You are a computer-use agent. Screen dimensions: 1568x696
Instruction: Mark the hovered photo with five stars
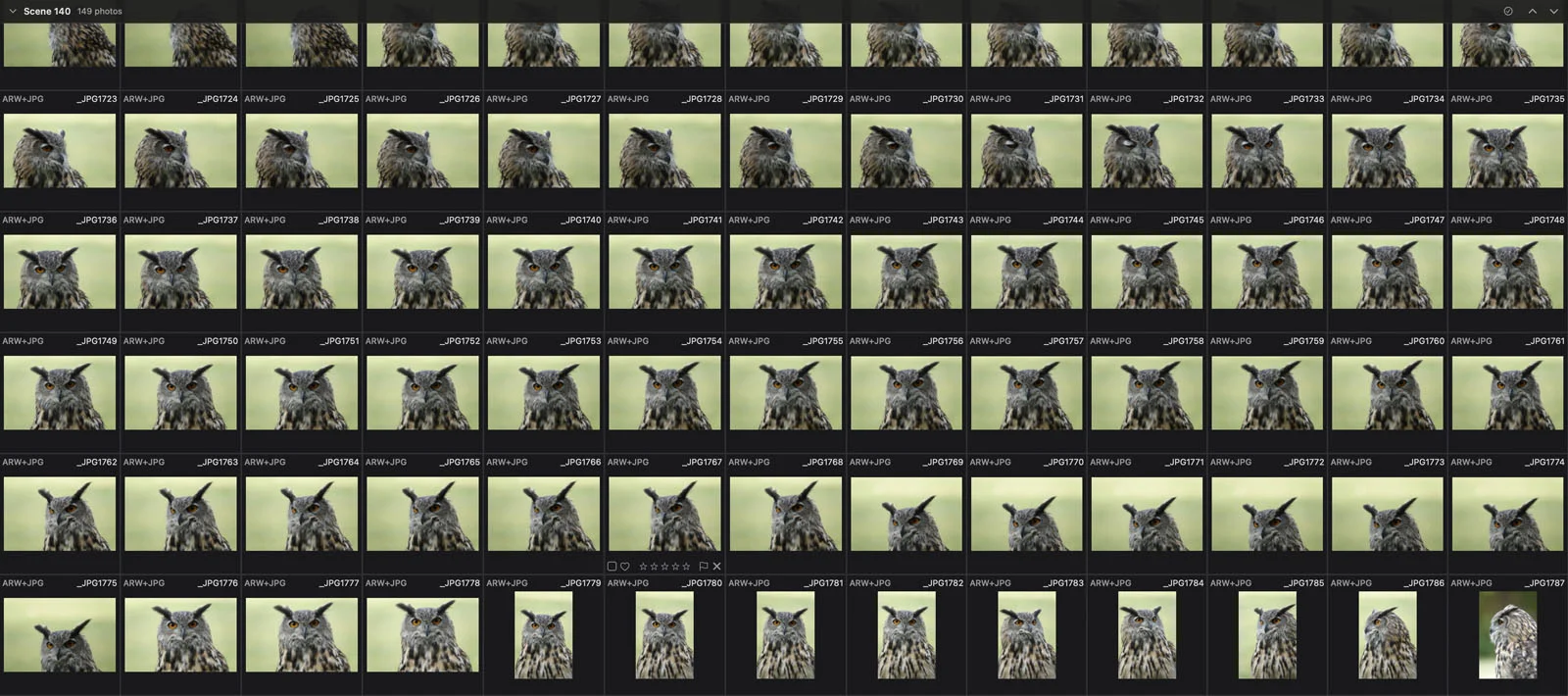pos(686,567)
